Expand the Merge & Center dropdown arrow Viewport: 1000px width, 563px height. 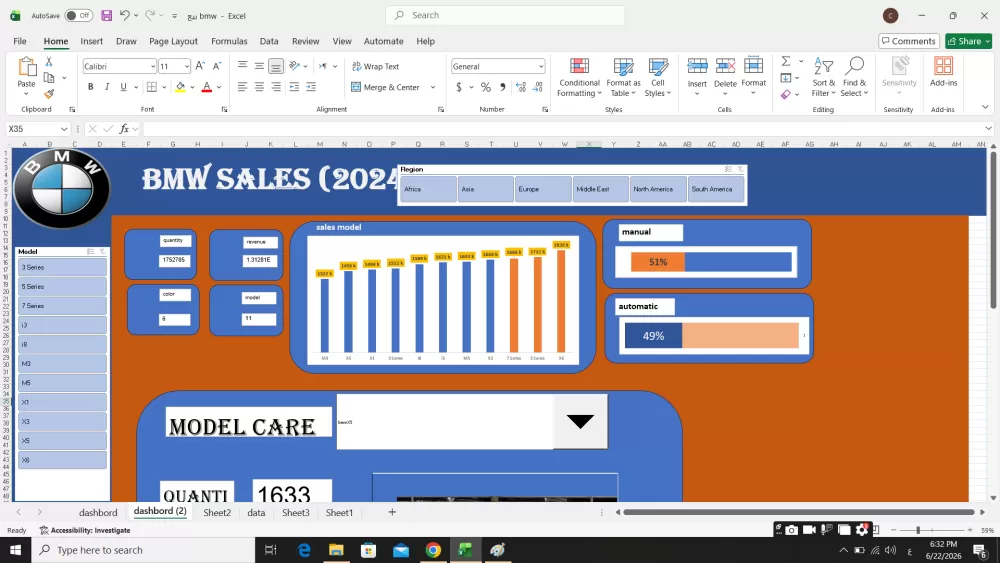(432, 87)
